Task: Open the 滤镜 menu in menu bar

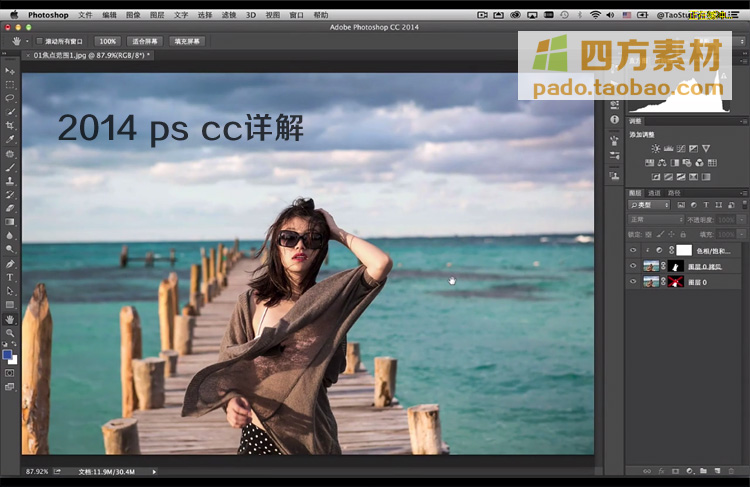Action: pos(229,15)
